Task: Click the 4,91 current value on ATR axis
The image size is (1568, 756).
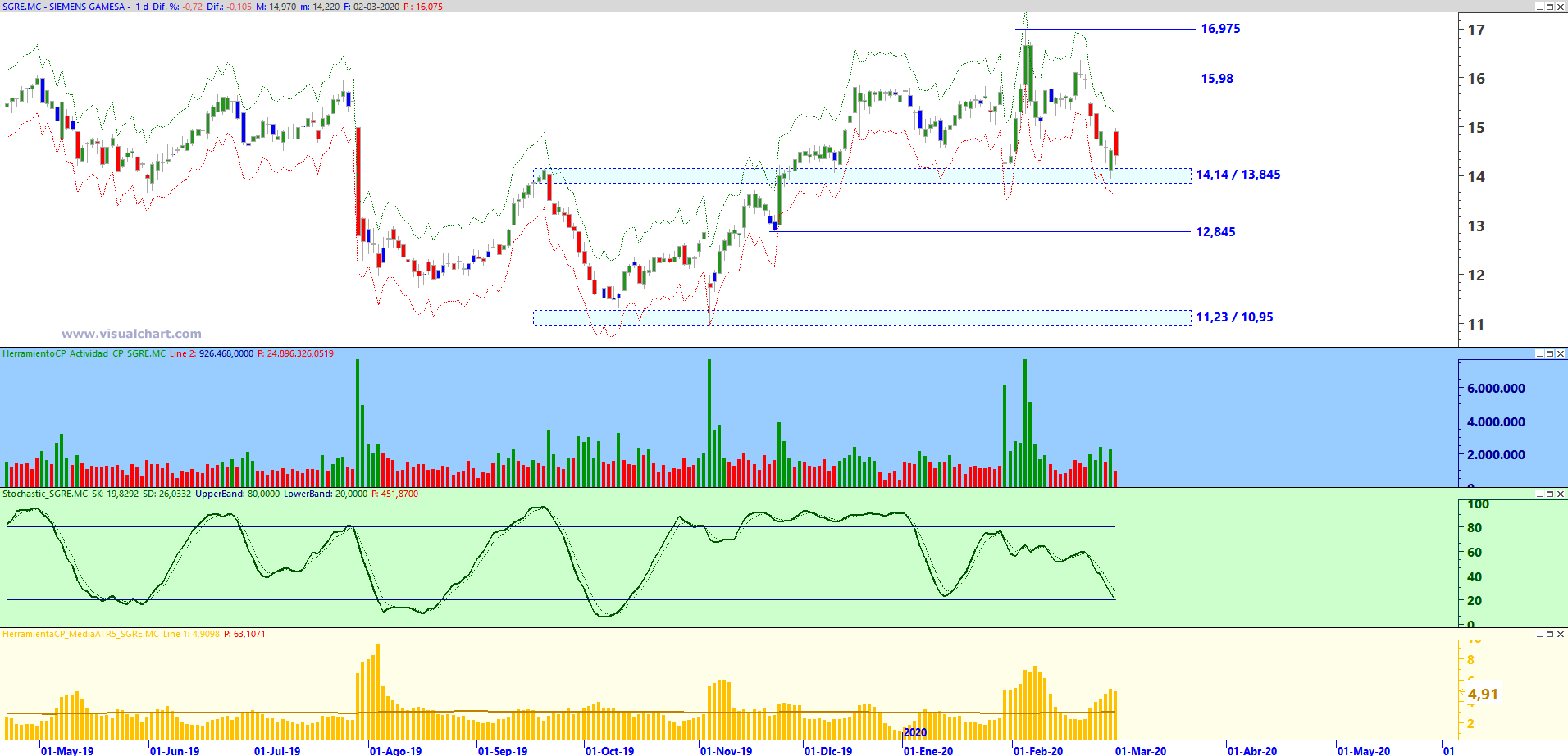Action: 1483,695
